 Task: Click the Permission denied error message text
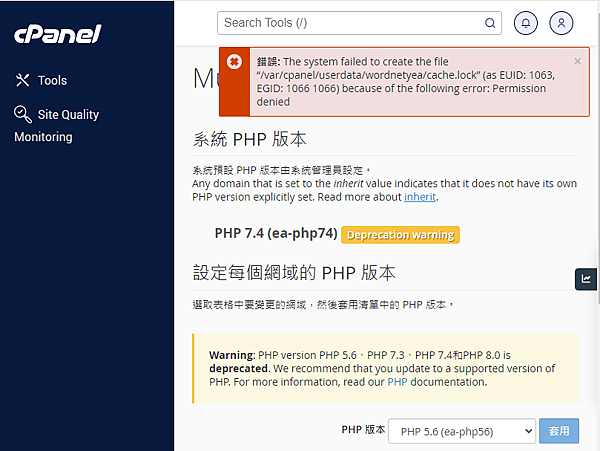(406, 81)
